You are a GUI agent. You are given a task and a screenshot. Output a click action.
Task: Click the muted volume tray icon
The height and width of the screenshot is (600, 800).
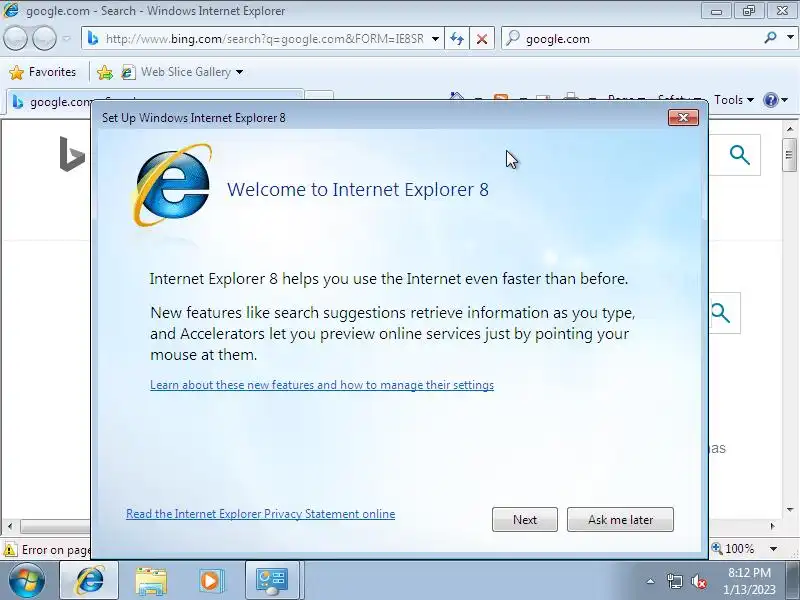tap(698, 581)
